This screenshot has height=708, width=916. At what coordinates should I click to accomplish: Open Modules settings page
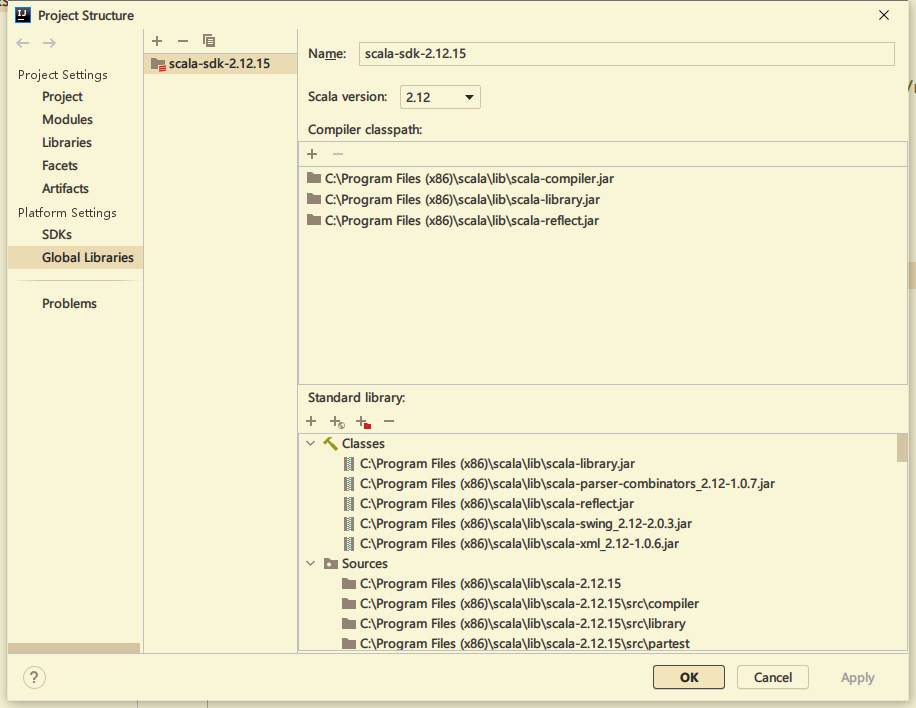[x=68, y=120]
